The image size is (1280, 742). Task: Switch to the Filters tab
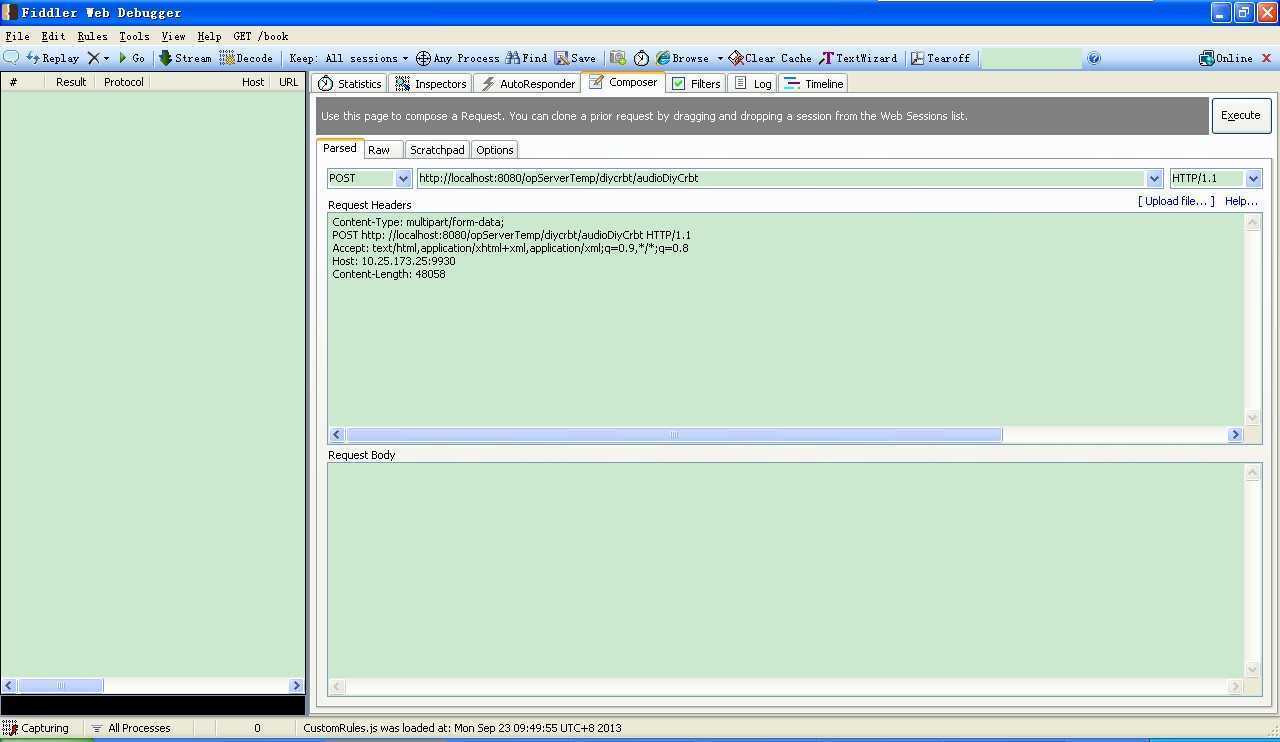[696, 84]
